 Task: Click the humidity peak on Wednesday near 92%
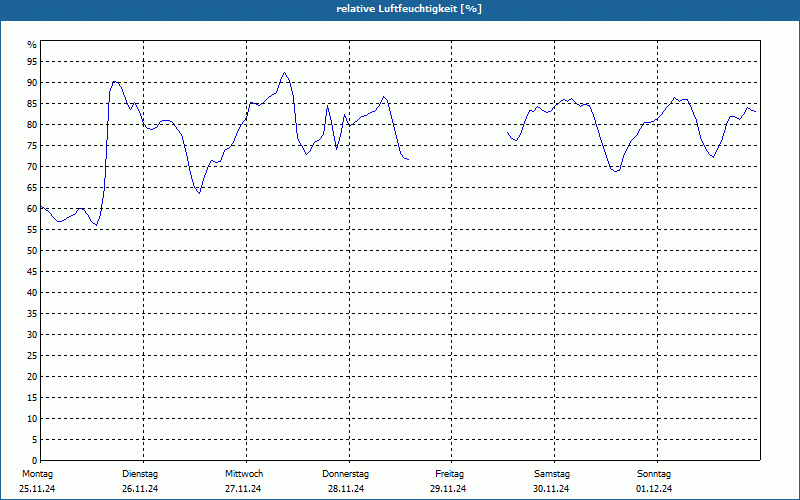click(284, 72)
